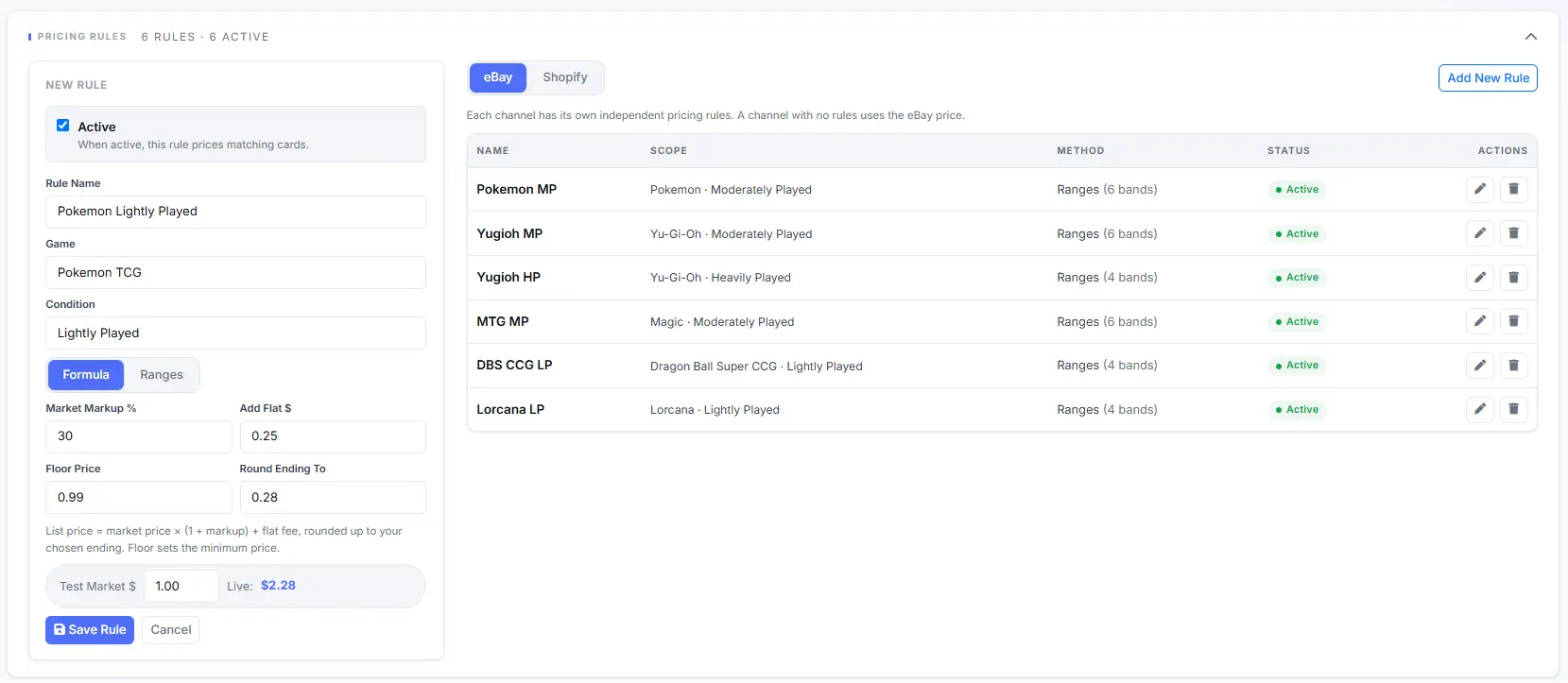Collapse the Pricing Rules section

[1531, 37]
